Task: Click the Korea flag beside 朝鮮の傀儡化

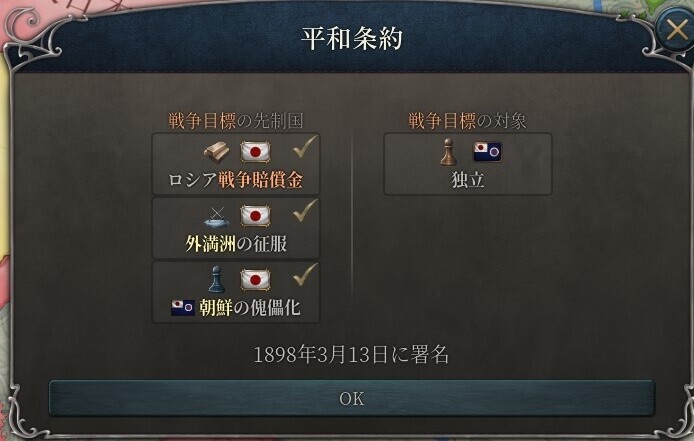Action: (183, 307)
